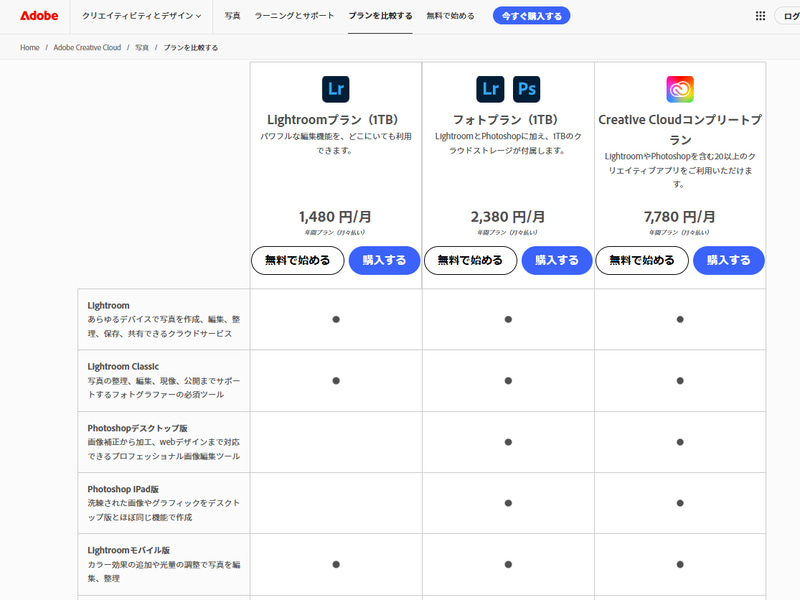Screen dimensions: 800x600
Task: Start free trial under フォトプラン（1TB）
Action: [x=470, y=260]
